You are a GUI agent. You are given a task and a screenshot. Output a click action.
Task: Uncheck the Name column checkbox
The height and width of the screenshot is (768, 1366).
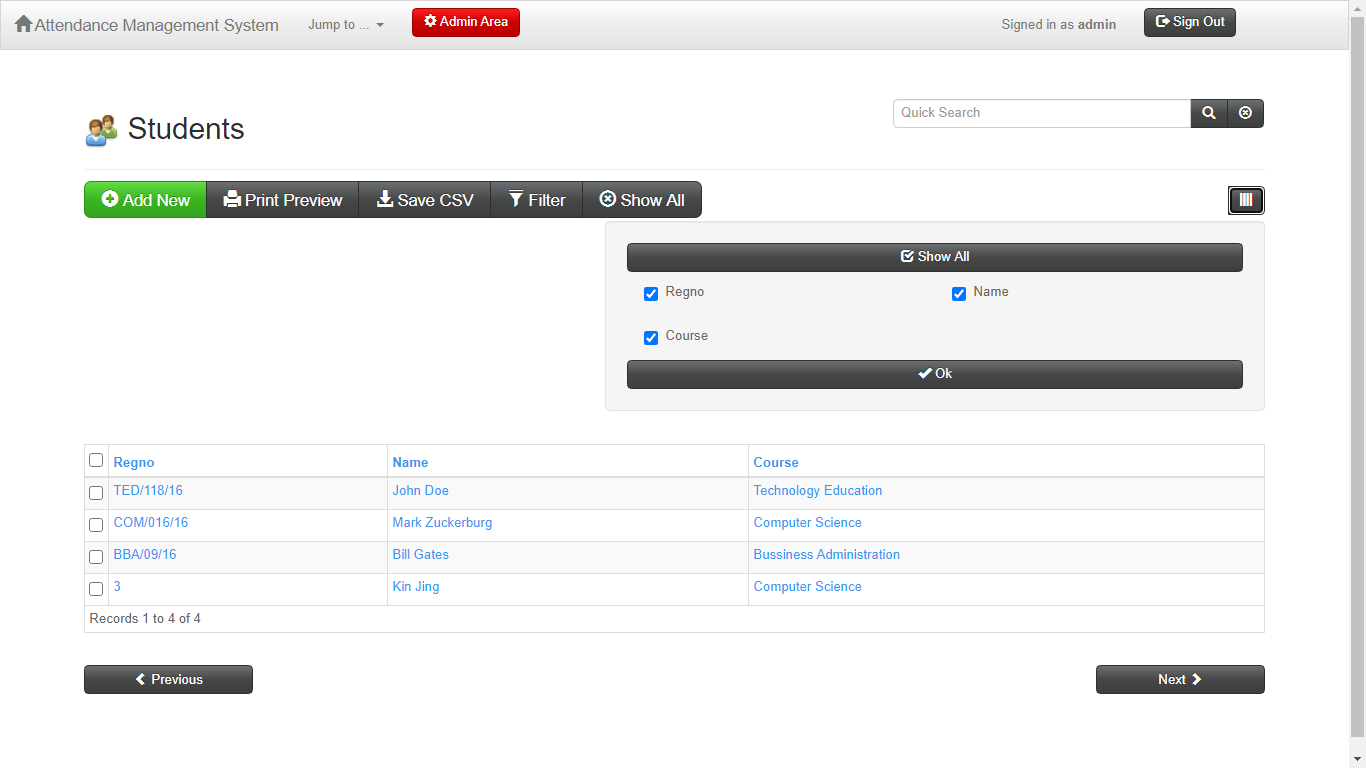[x=959, y=293]
